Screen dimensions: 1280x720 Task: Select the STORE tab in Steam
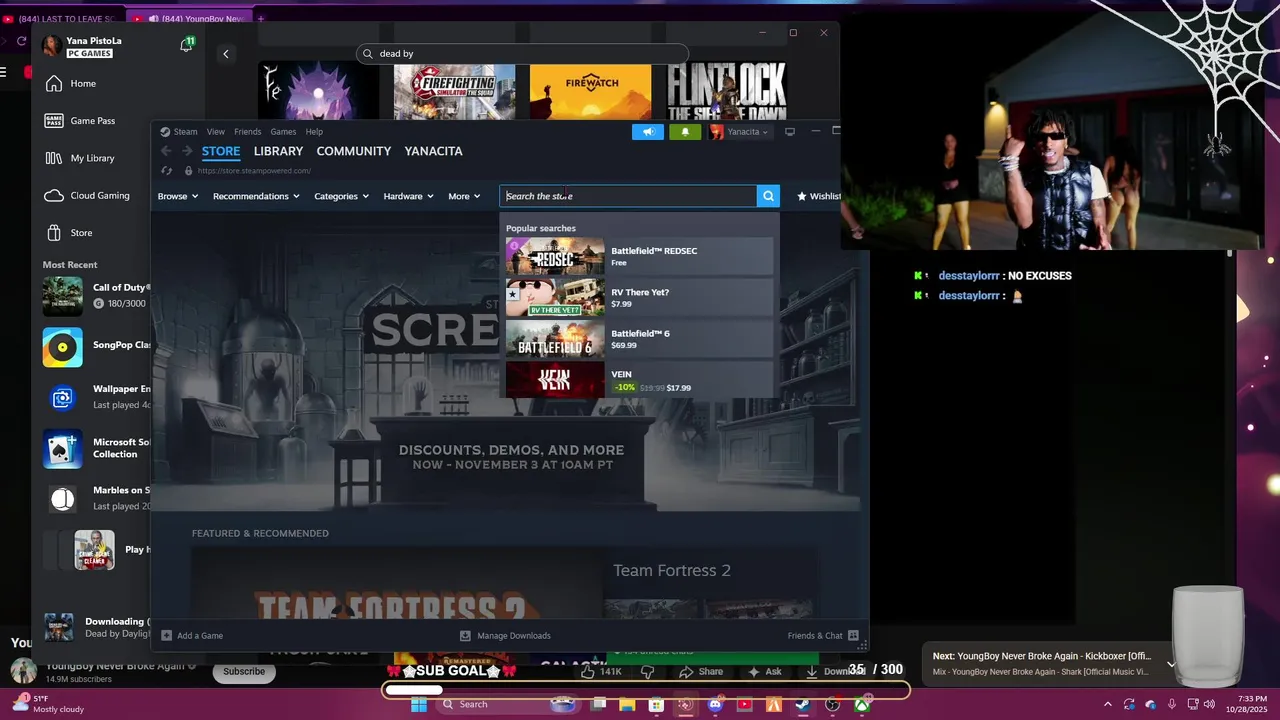221,151
